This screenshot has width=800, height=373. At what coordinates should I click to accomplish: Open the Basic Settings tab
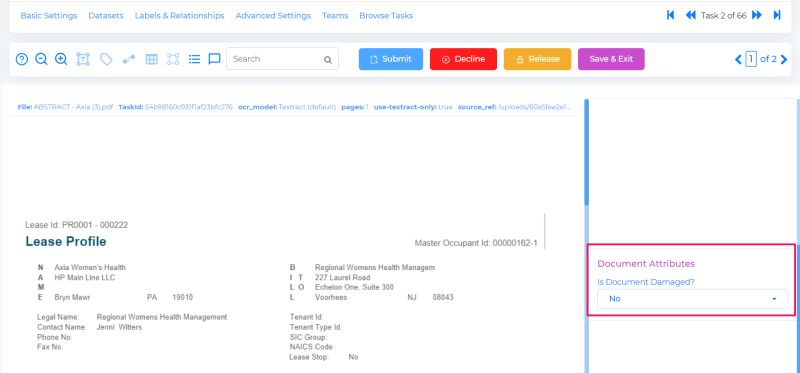49,16
